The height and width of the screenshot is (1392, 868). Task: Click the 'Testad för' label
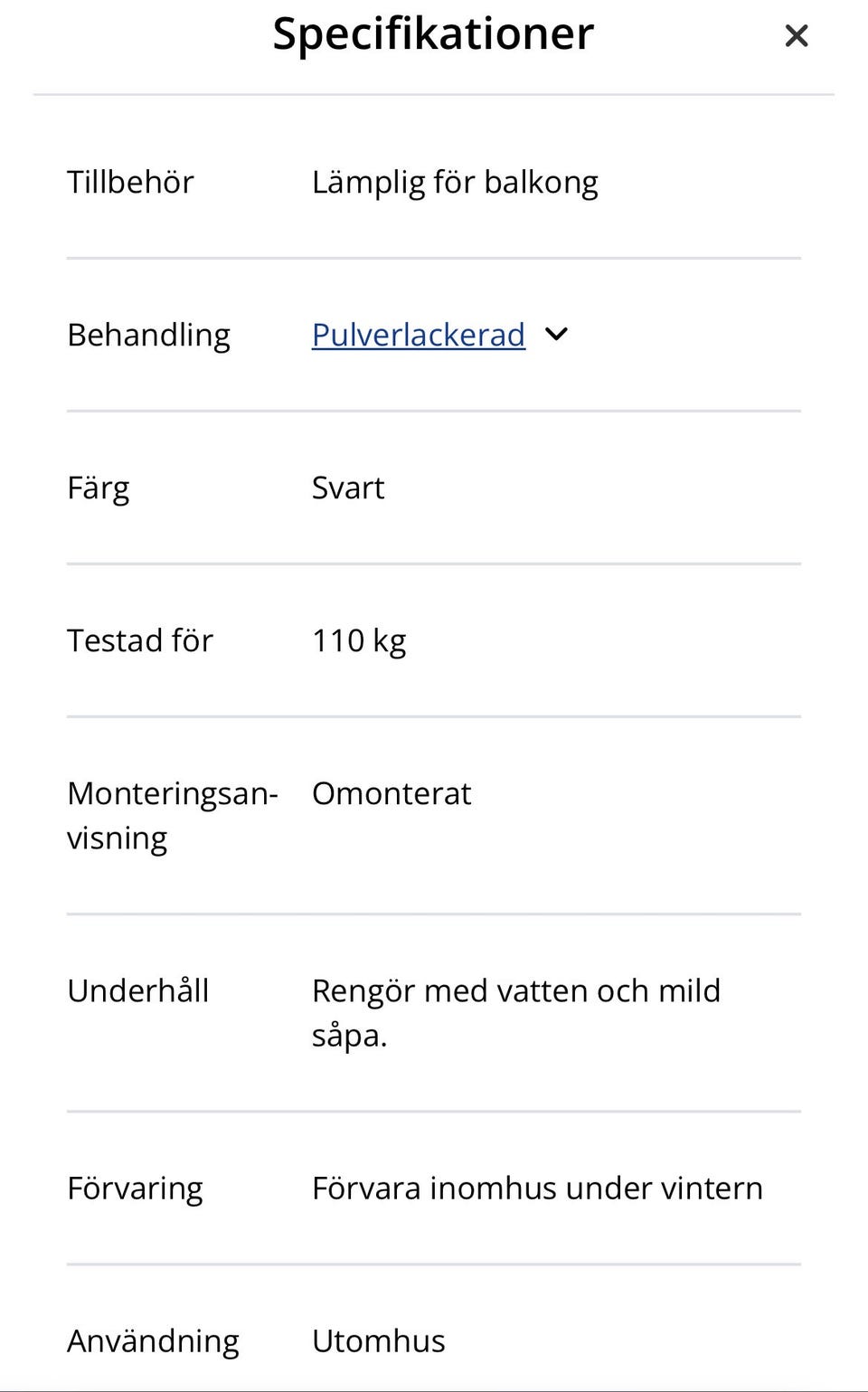[139, 640]
